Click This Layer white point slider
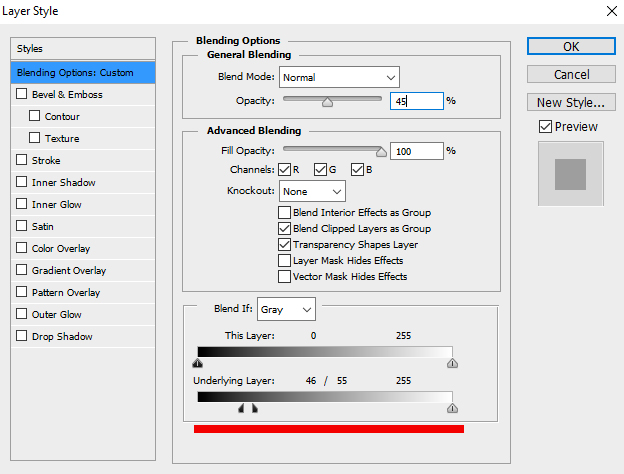 [452, 363]
